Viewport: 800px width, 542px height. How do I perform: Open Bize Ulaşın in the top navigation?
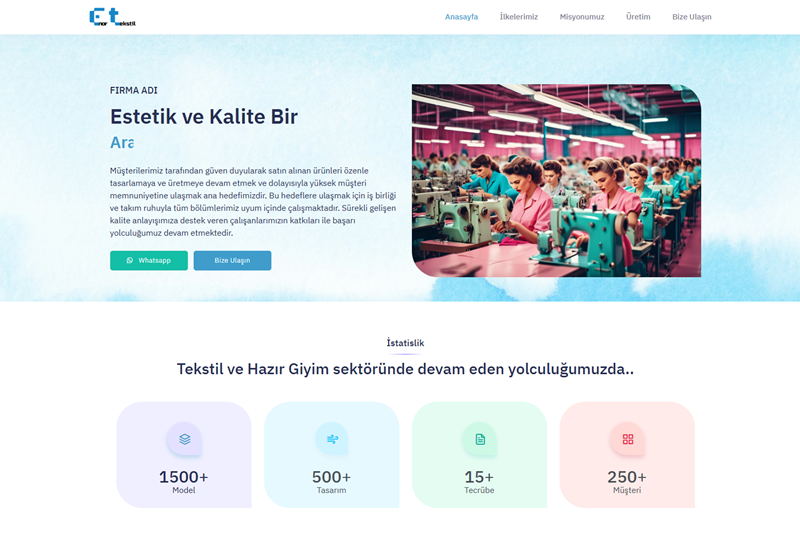[691, 17]
